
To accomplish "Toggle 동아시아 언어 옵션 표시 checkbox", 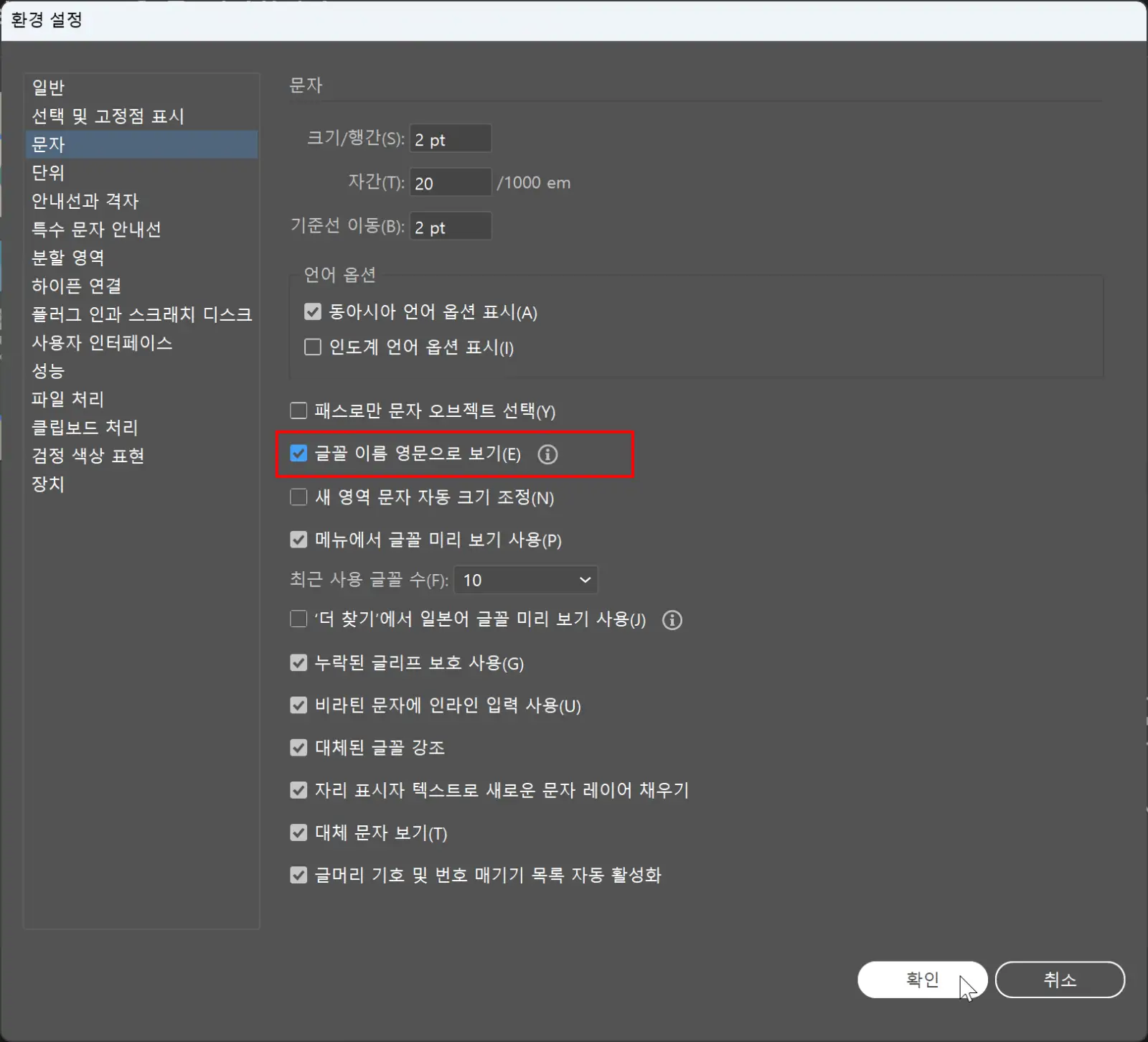I will [x=313, y=311].
